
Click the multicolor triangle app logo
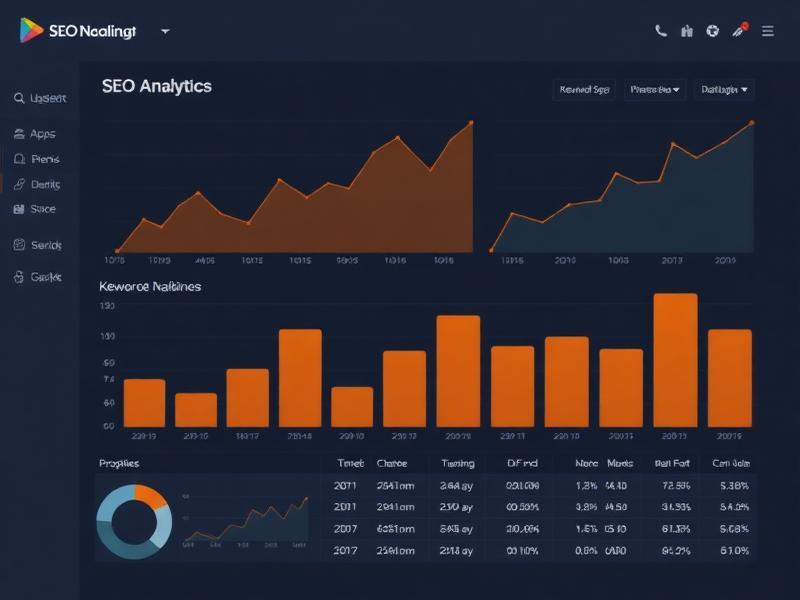point(31,30)
